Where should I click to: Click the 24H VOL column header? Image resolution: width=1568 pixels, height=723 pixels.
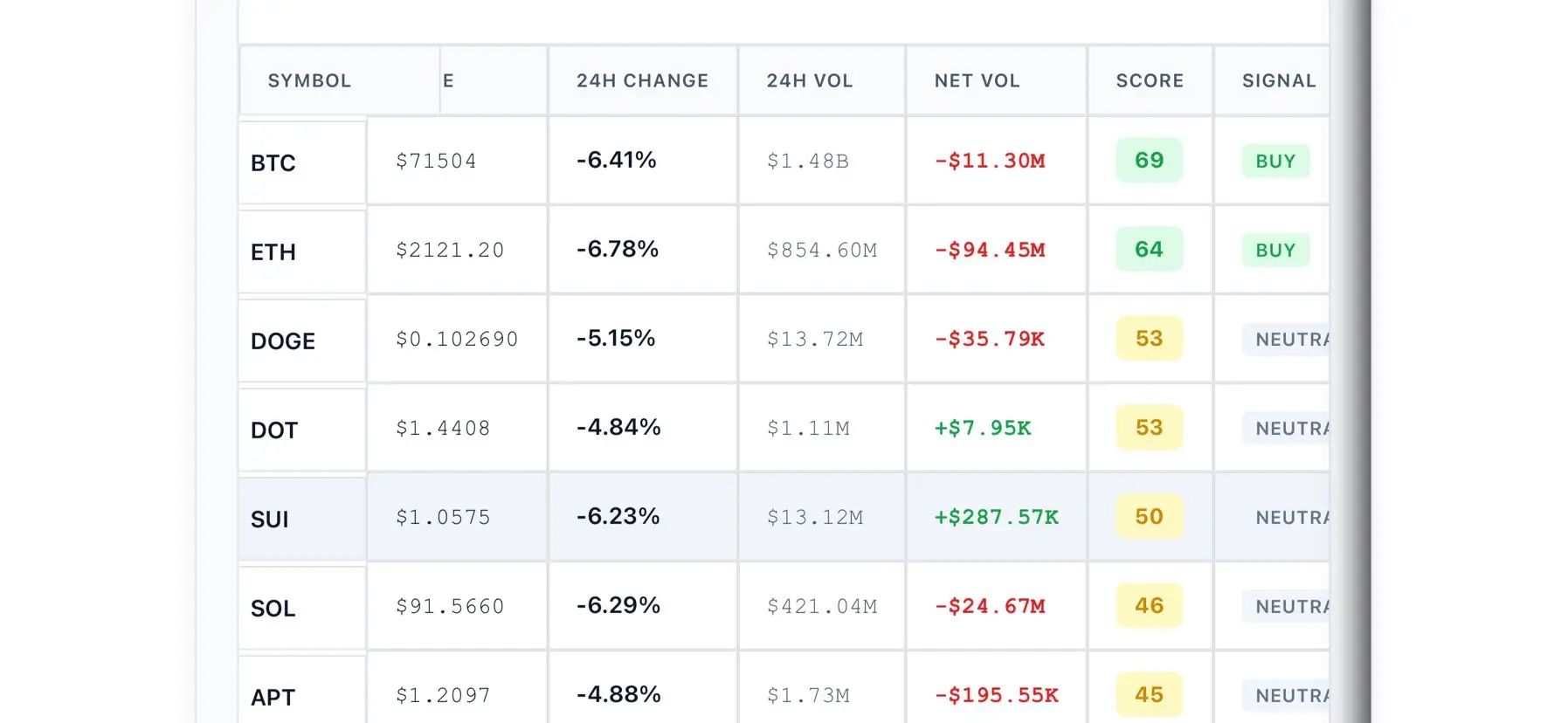809,81
